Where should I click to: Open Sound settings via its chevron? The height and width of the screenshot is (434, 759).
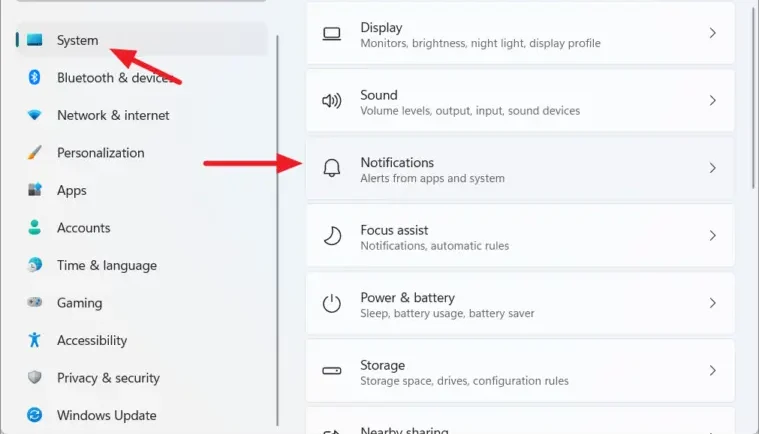712,101
